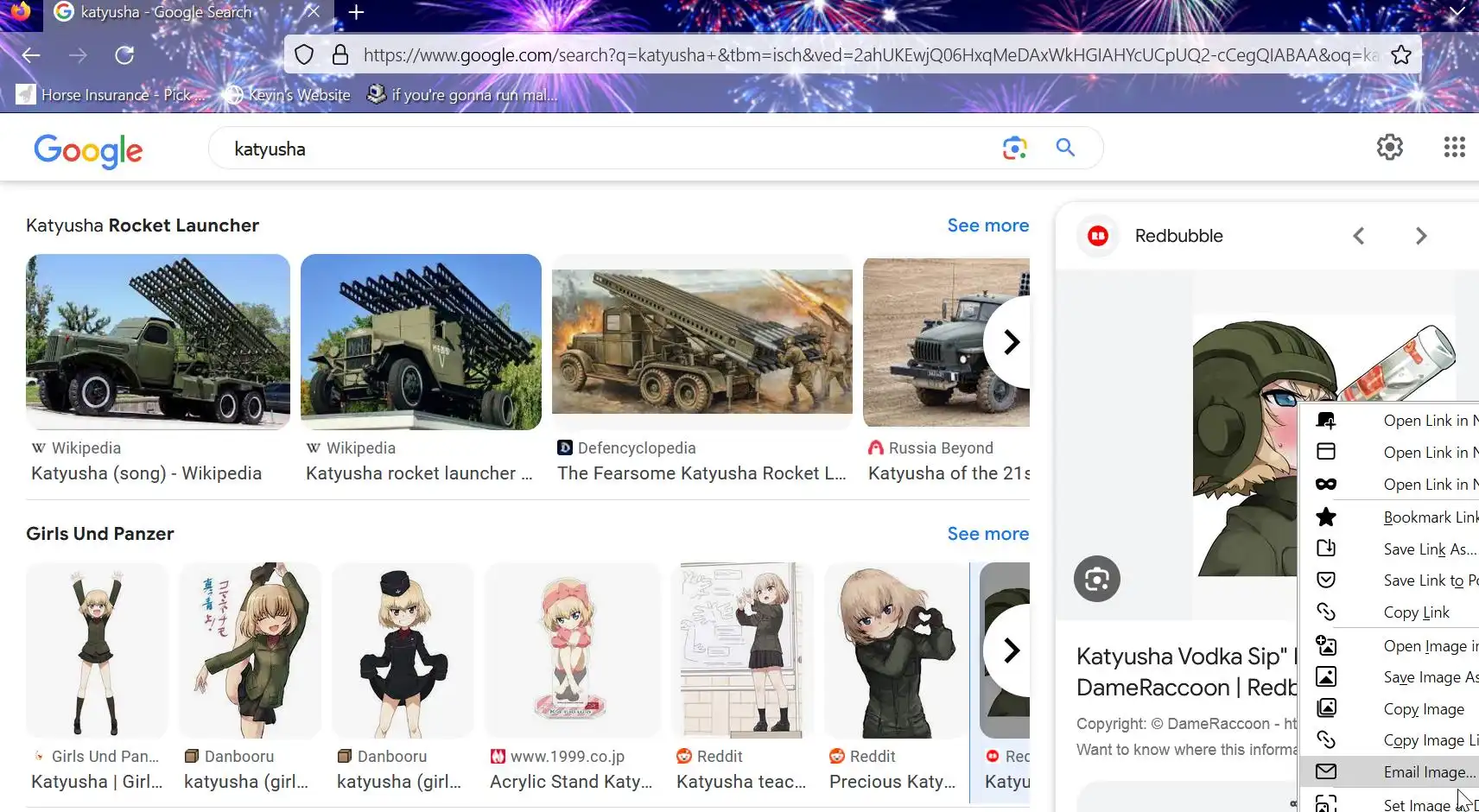The image size is (1479, 812).
Task: Advance the Girls Und Panzer carousel chevron
Action: pos(1011,650)
